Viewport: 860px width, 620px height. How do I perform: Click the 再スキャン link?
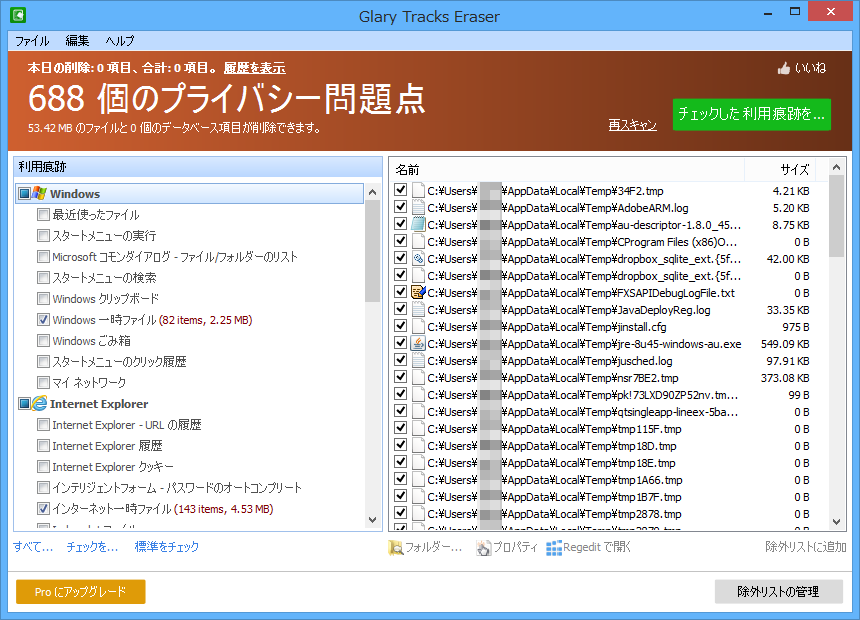click(632, 125)
